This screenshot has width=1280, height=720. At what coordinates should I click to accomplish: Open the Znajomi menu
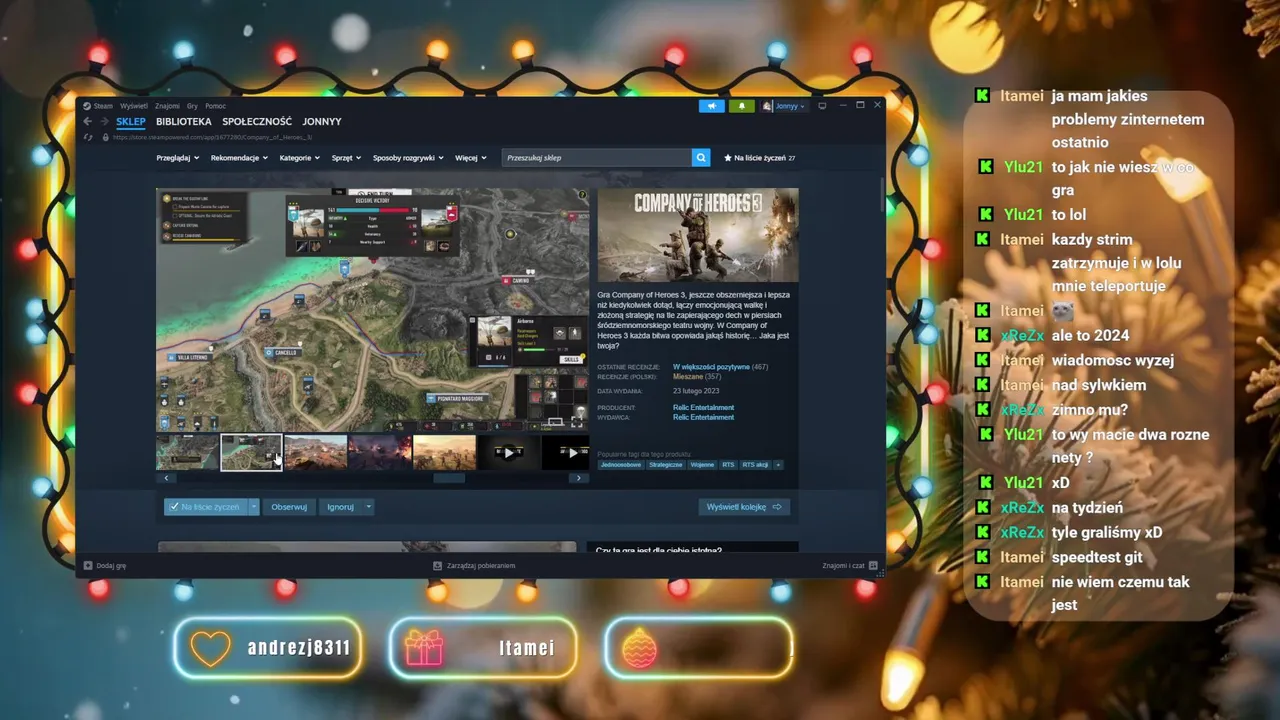click(x=167, y=106)
